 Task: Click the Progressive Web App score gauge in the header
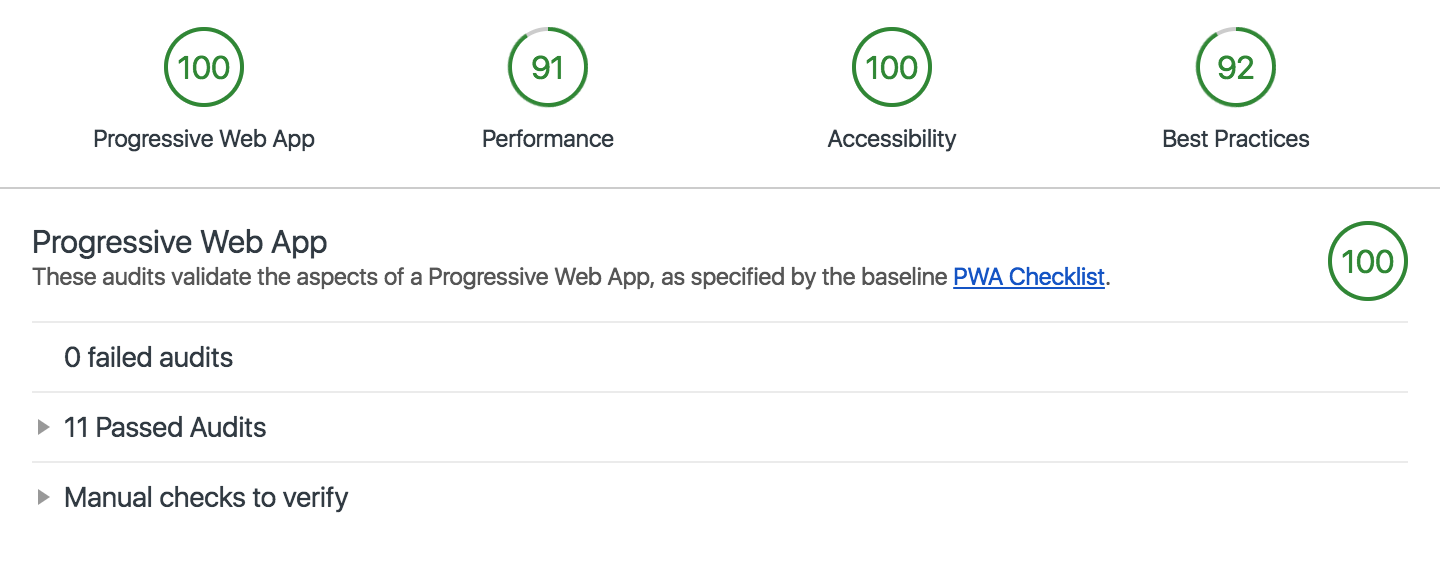pos(204,67)
